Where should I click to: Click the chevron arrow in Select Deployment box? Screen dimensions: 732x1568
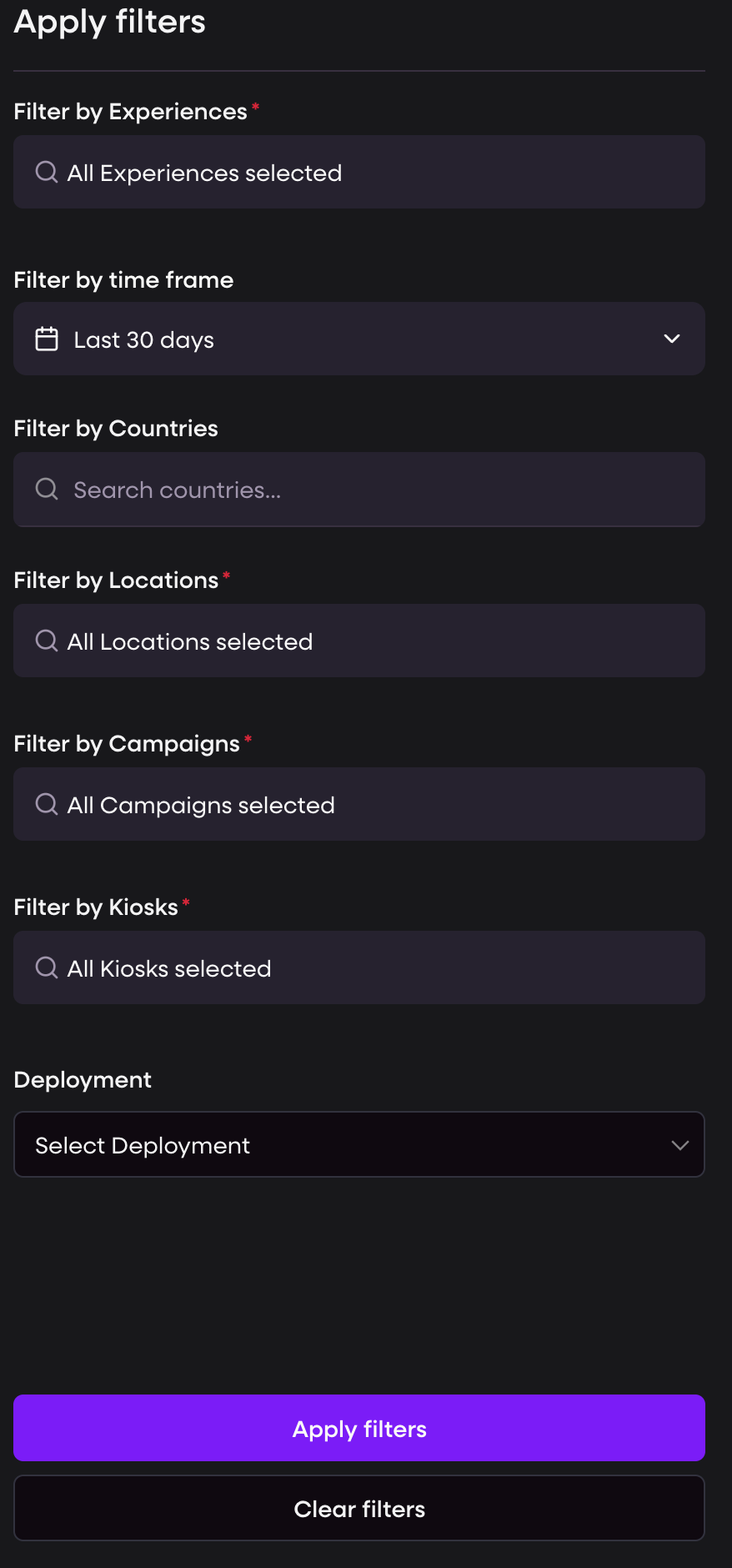[x=680, y=1145]
